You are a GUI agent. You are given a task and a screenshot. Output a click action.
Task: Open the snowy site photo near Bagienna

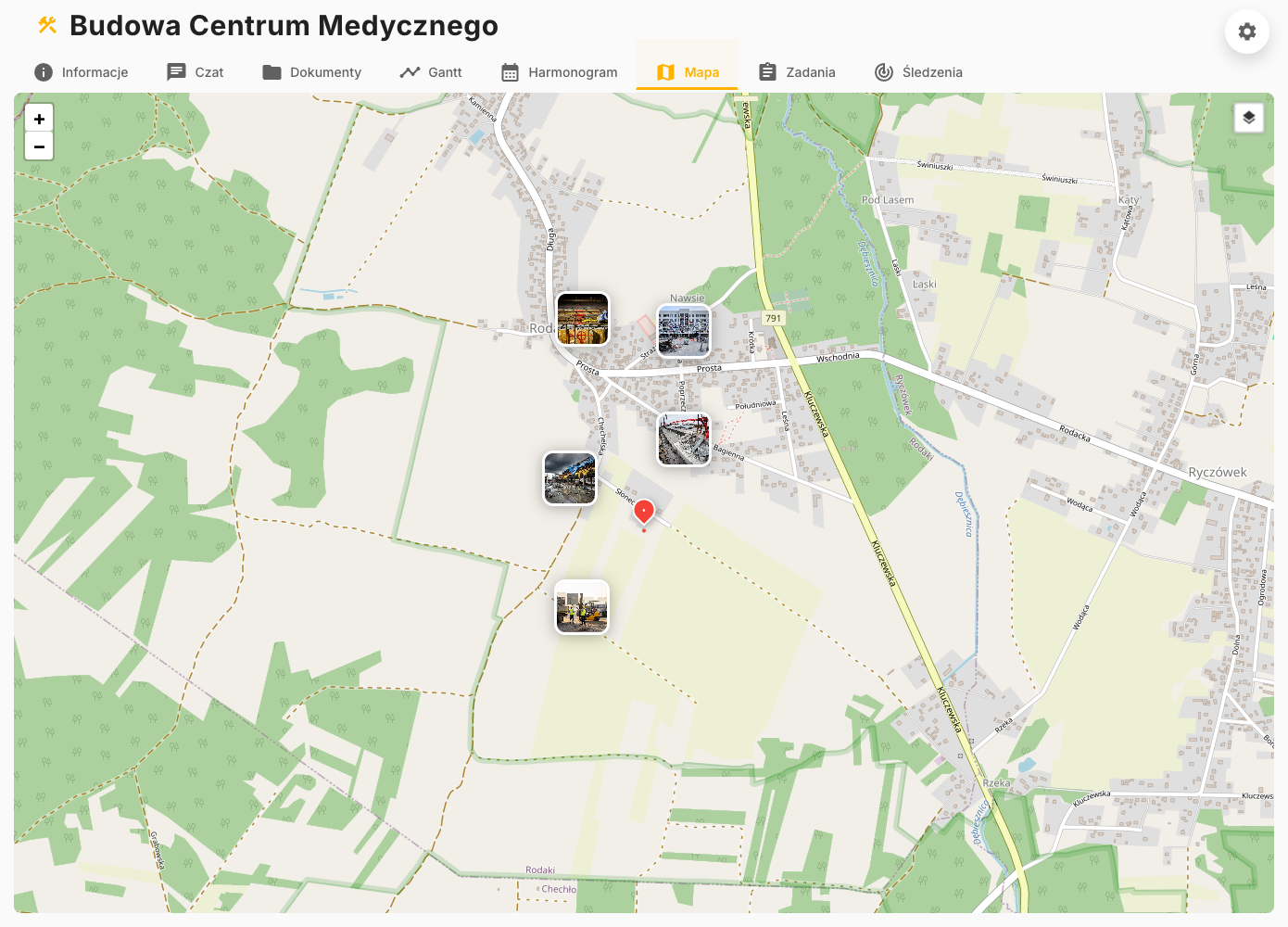[x=684, y=439]
